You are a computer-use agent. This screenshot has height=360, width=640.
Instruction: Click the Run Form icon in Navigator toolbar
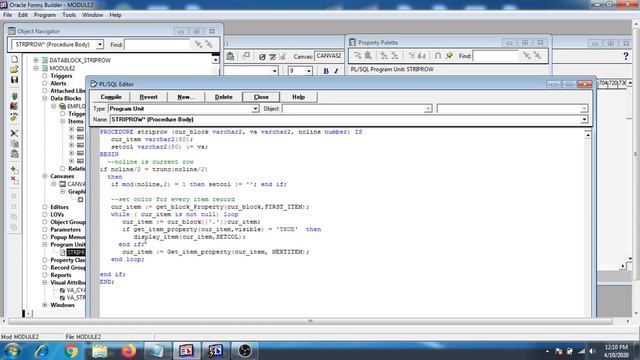tap(14, 96)
